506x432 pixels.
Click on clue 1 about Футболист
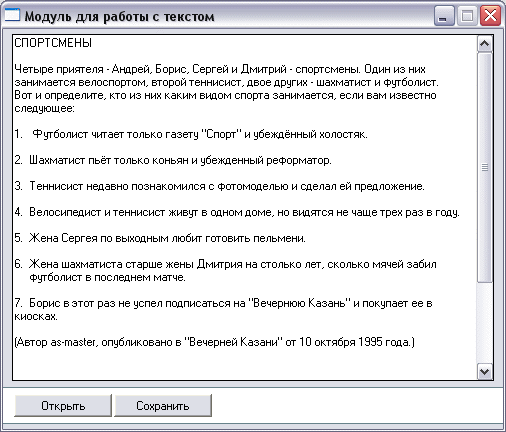191,134
